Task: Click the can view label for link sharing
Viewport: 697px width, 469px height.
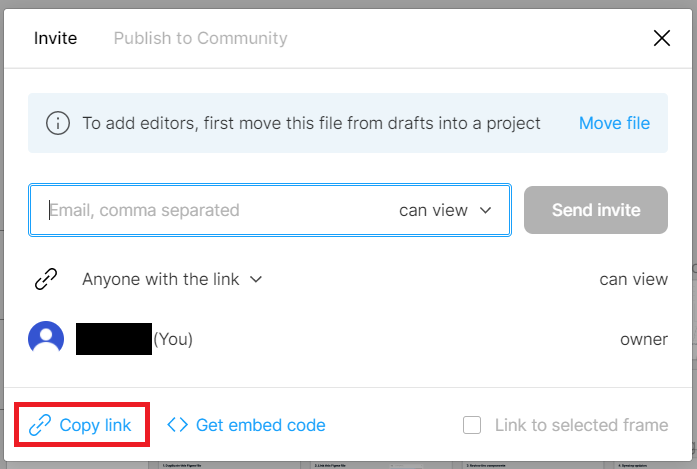Action: point(633,280)
